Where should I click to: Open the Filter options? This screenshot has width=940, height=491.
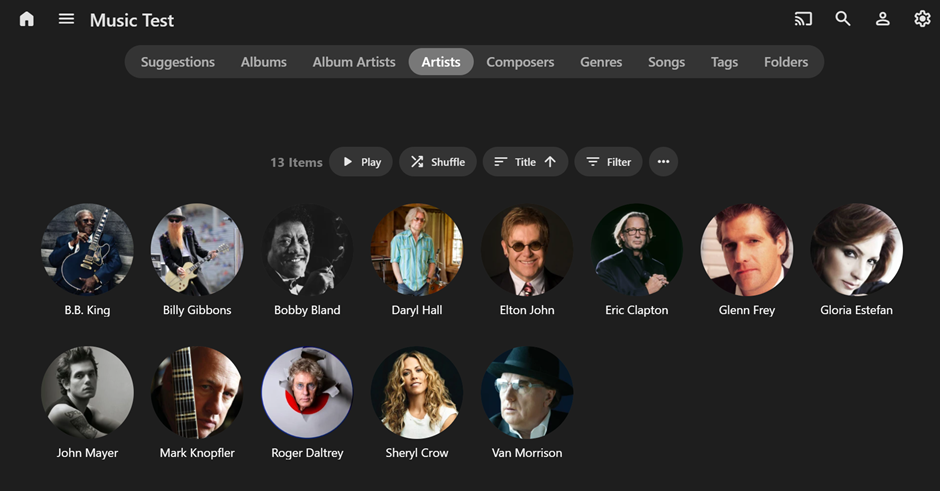tap(608, 162)
